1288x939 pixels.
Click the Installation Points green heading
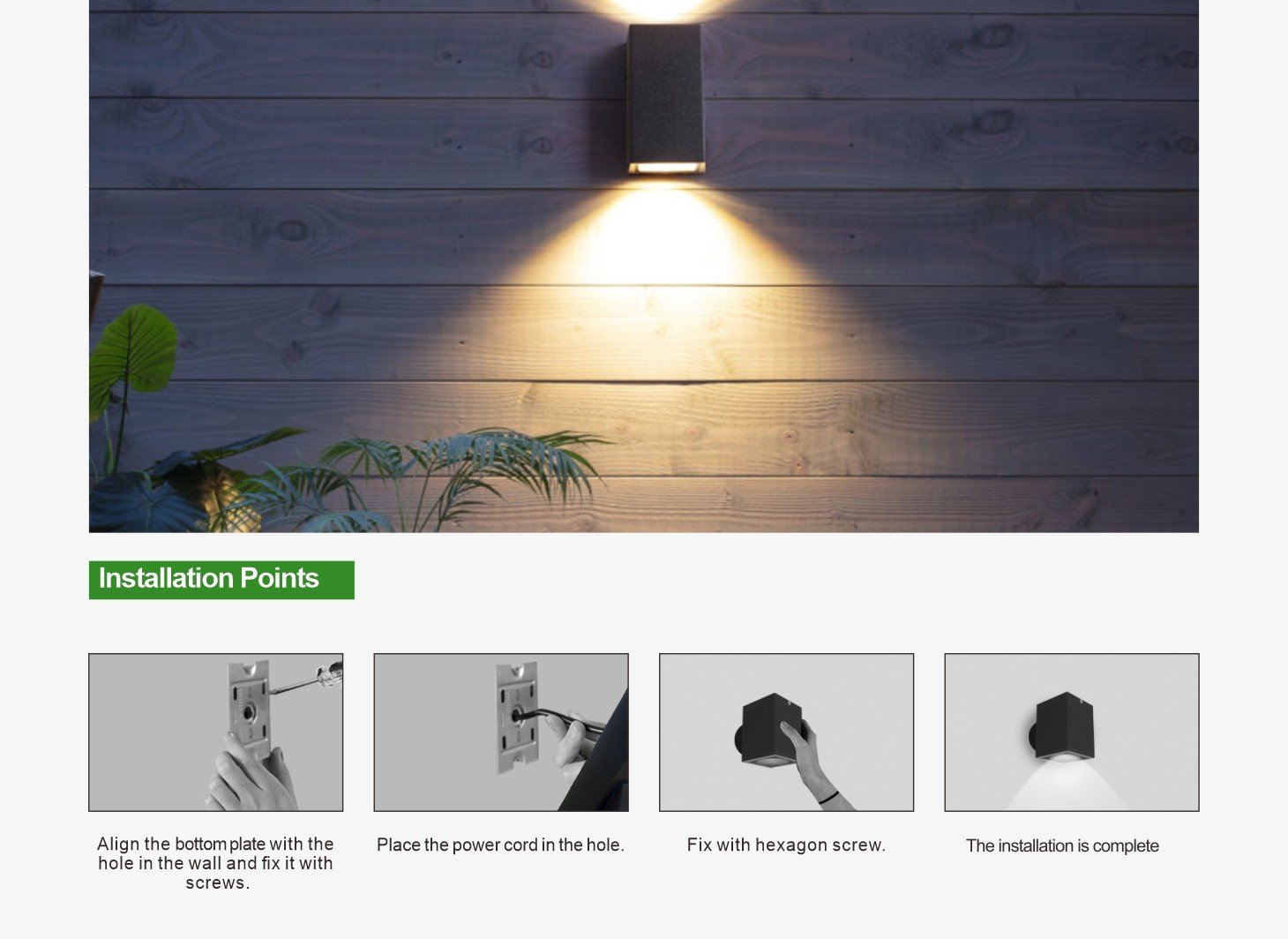[221, 580]
